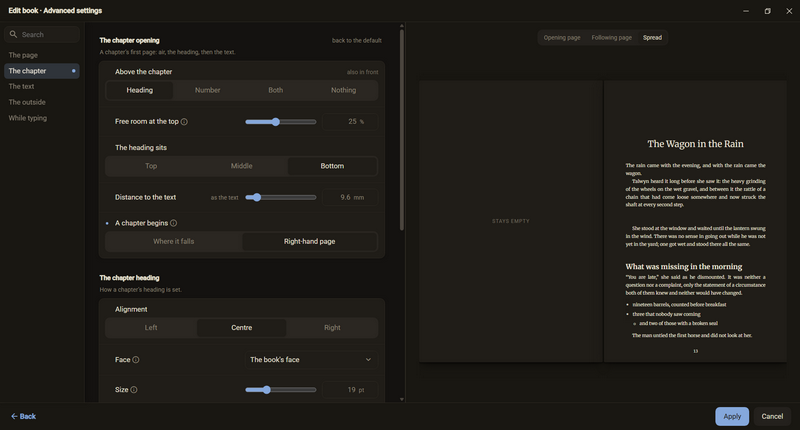800x430 pixels.
Task: Click the Search settings field
Action: click(x=42, y=34)
